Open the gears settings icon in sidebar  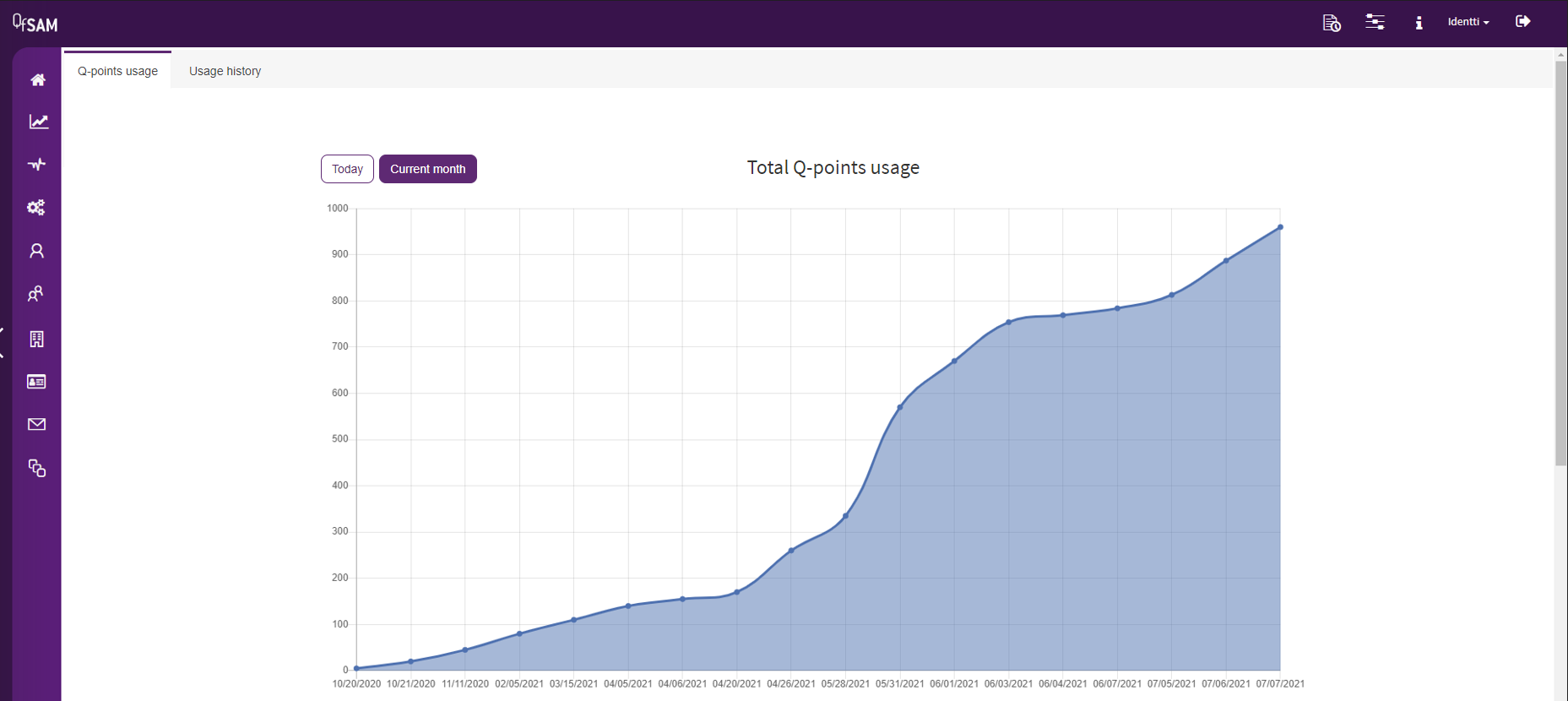(36, 207)
